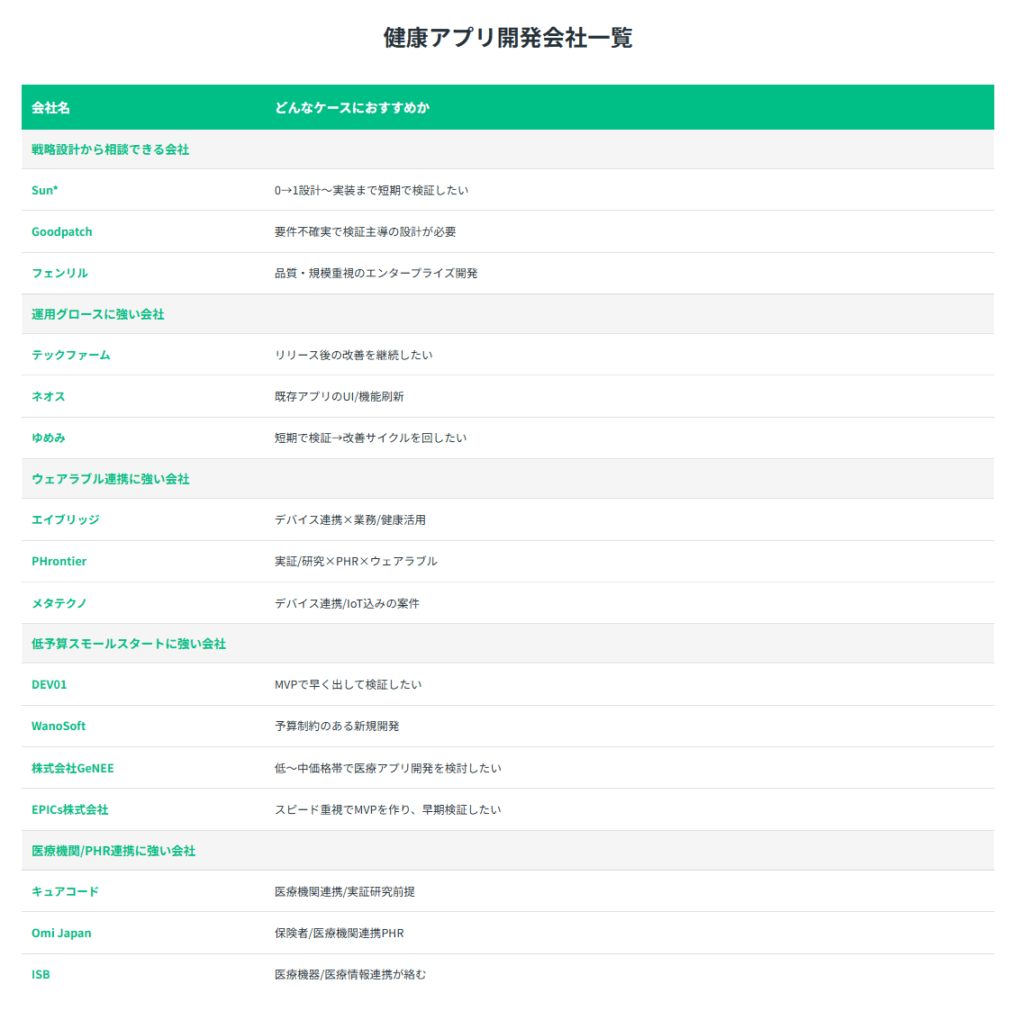Screen dimensions: 1024x1011
Task: Click the Omi Japan link
Action: point(61,933)
